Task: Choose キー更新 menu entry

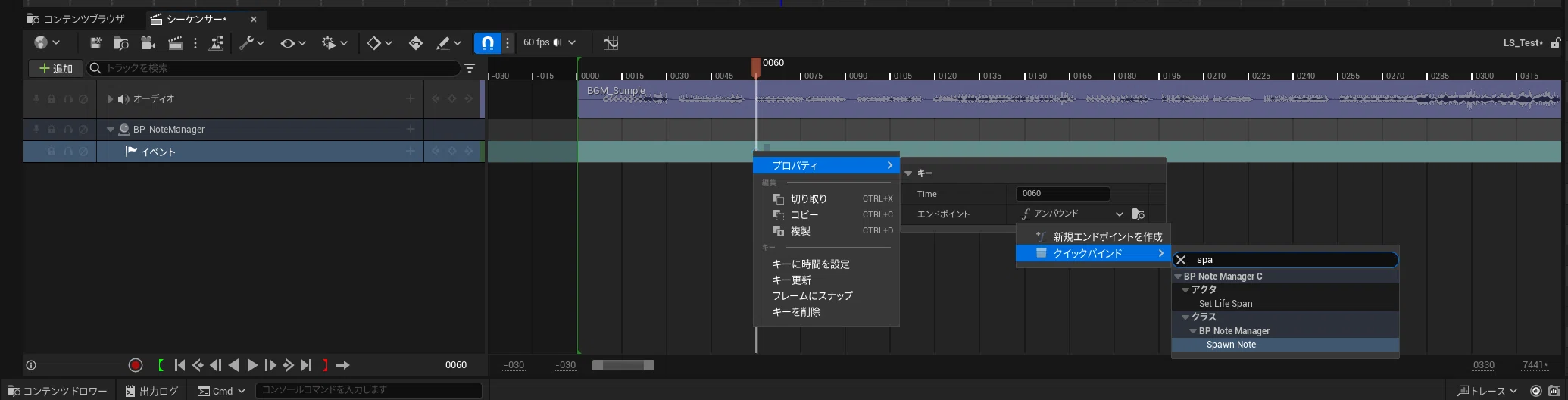Action: [x=826, y=280]
